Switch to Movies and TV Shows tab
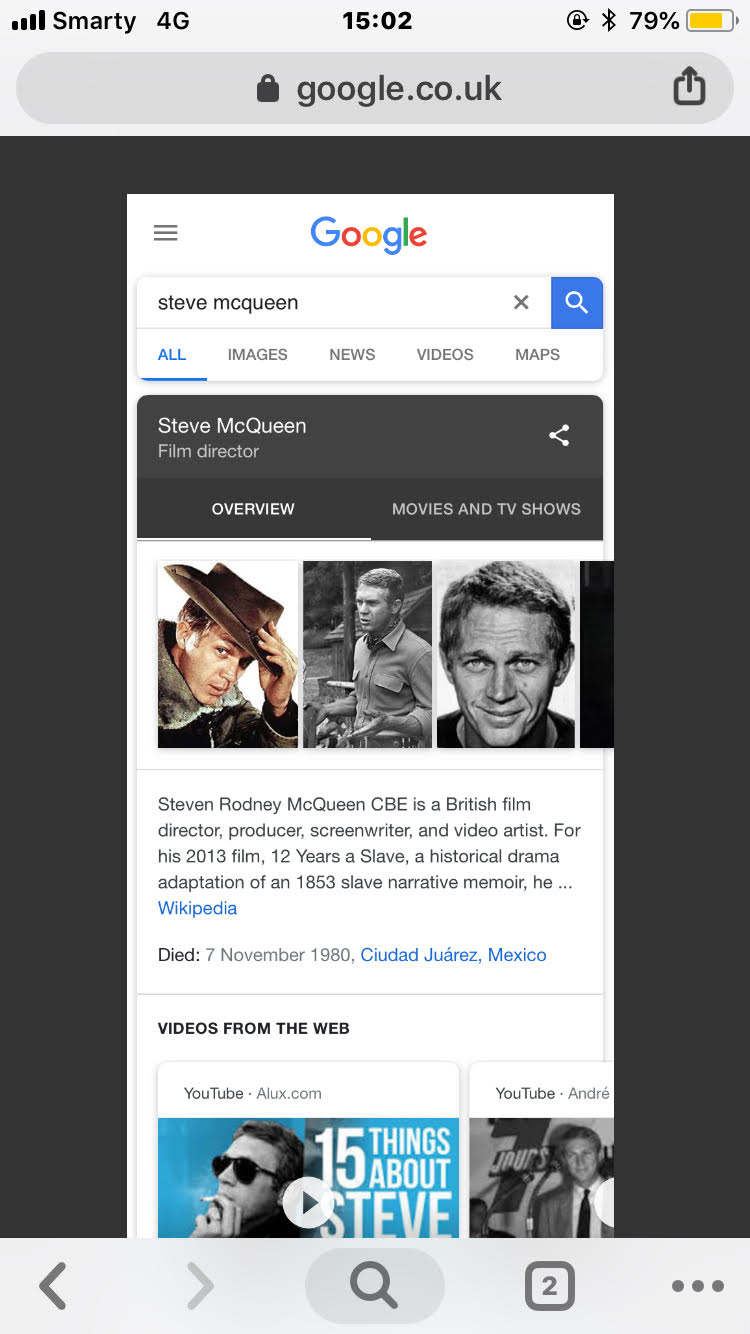The width and height of the screenshot is (750, 1334). tap(486, 509)
